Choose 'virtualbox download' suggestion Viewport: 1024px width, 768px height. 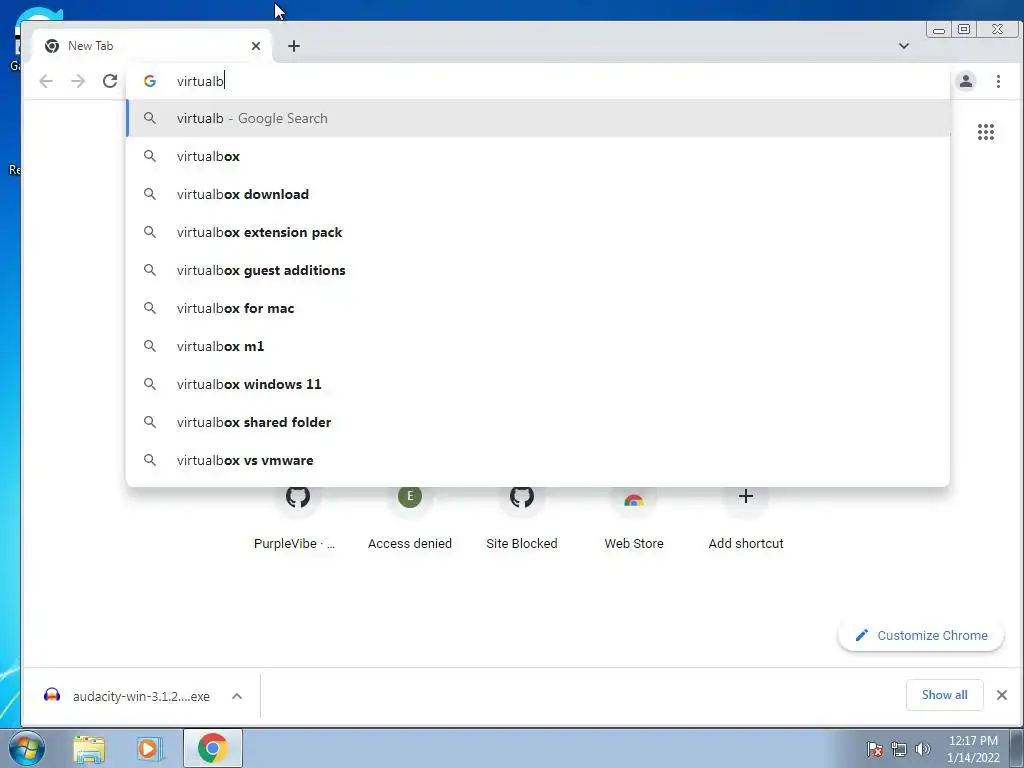click(538, 194)
